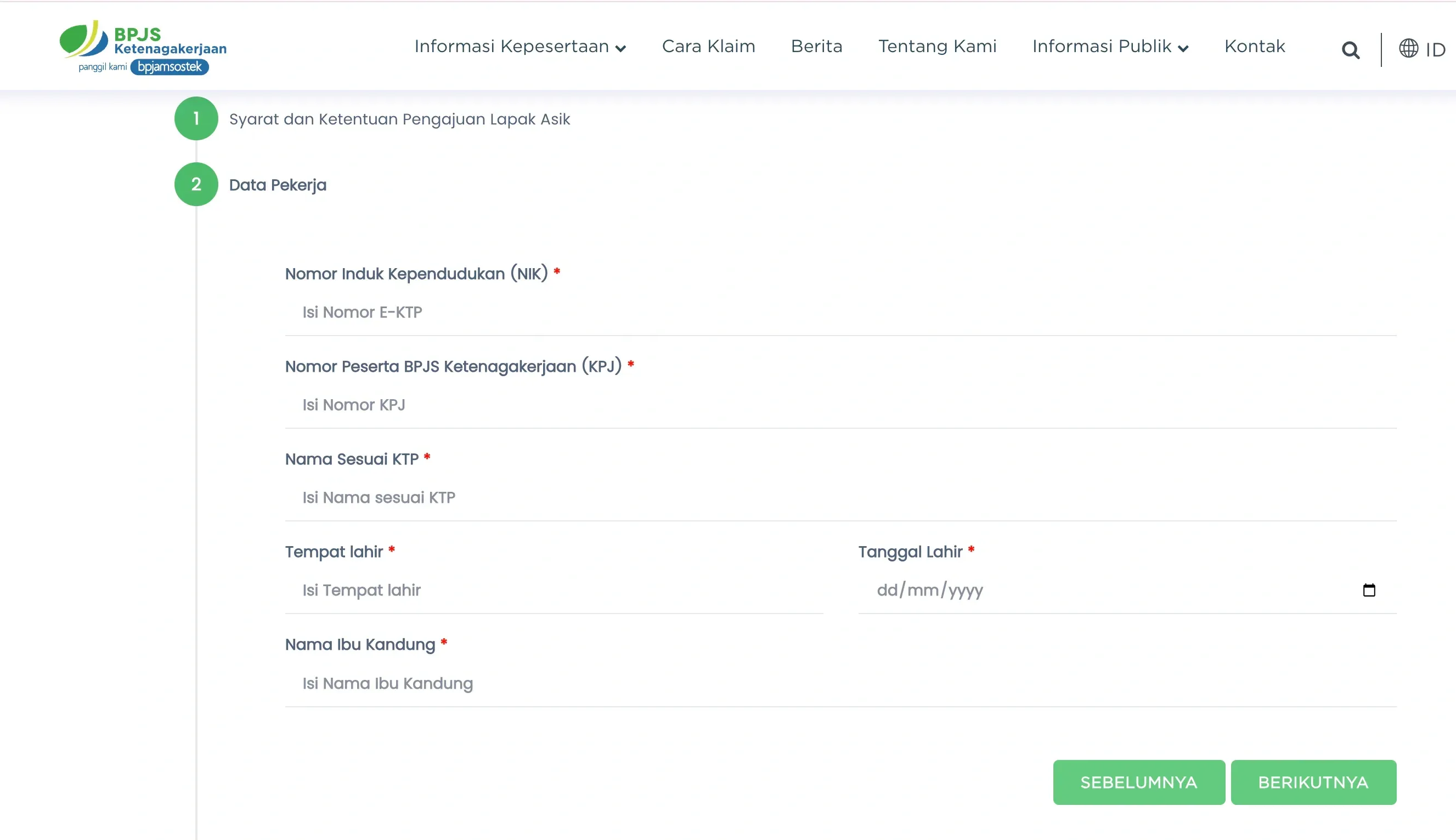Open the Kontak page
The height and width of the screenshot is (840, 1456).
click(x=1255, y=46)
